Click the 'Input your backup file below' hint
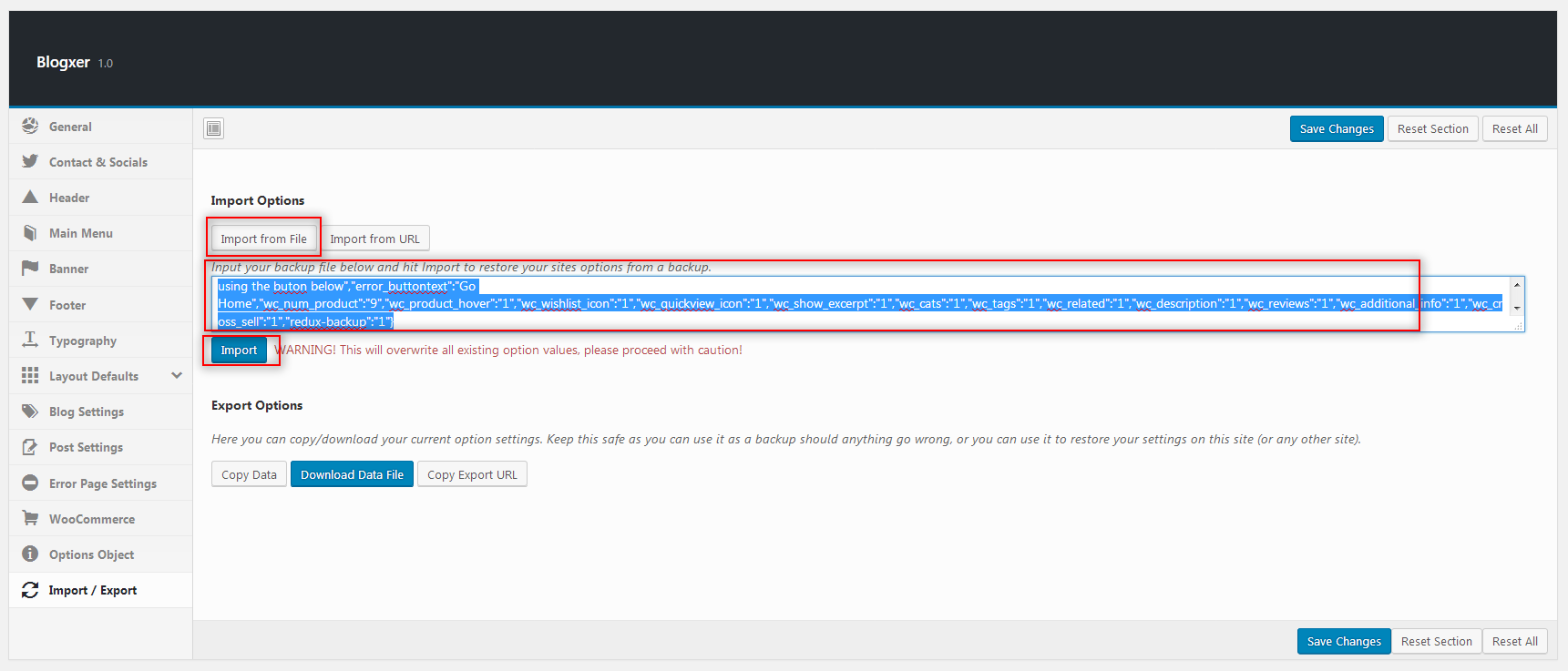The height and width of the screenshot is (671, 1568). 461,267
